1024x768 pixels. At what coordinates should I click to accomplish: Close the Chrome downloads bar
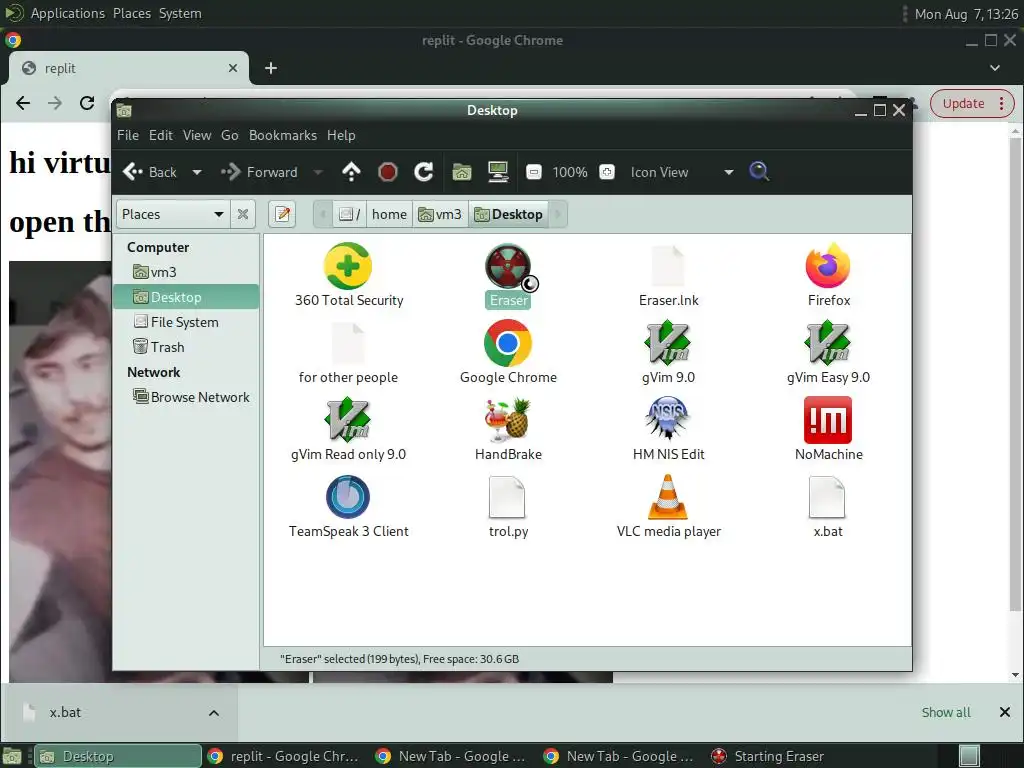pyautogui.click(x=1004, y=712)
